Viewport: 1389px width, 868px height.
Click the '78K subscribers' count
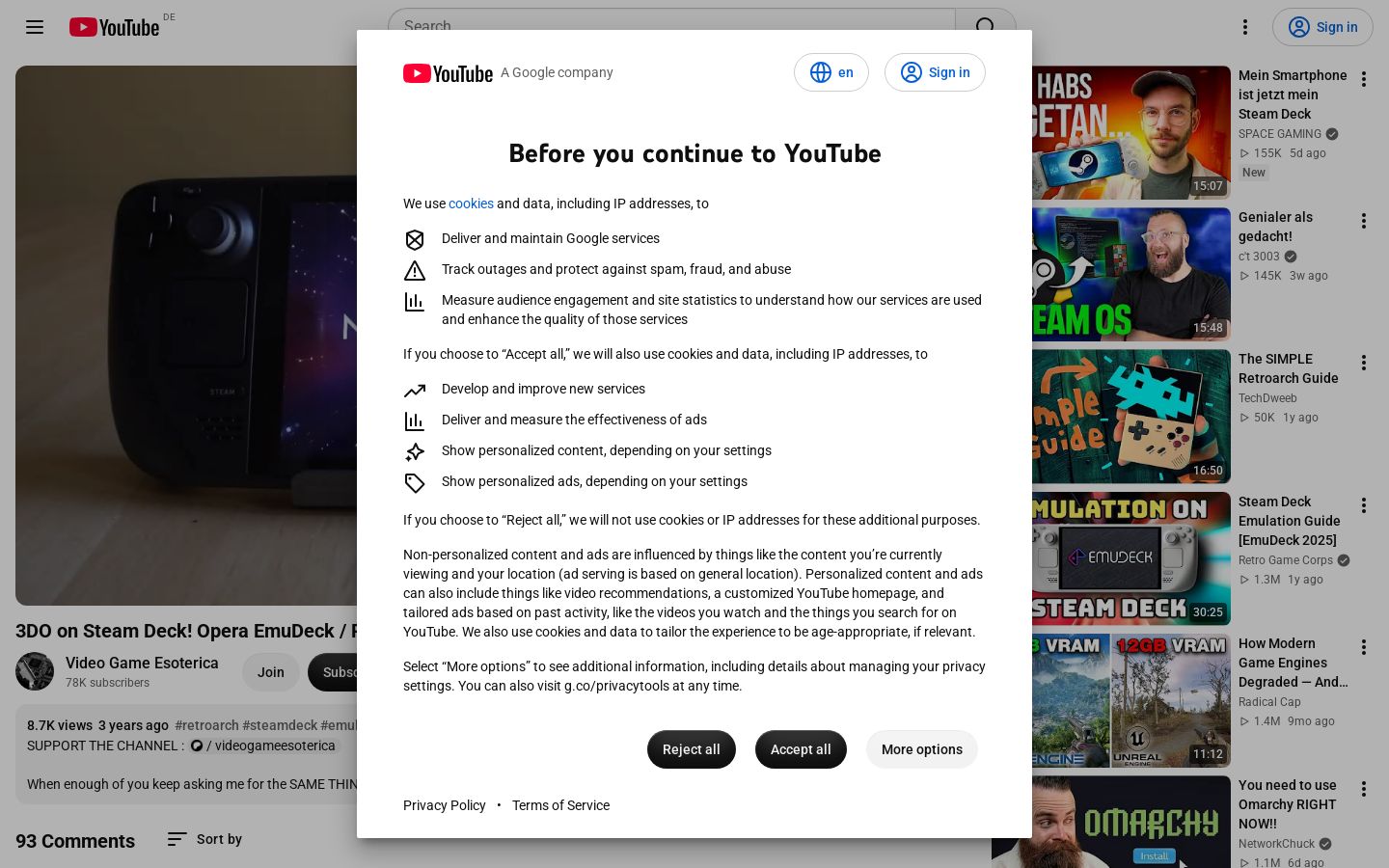(108, 683)
